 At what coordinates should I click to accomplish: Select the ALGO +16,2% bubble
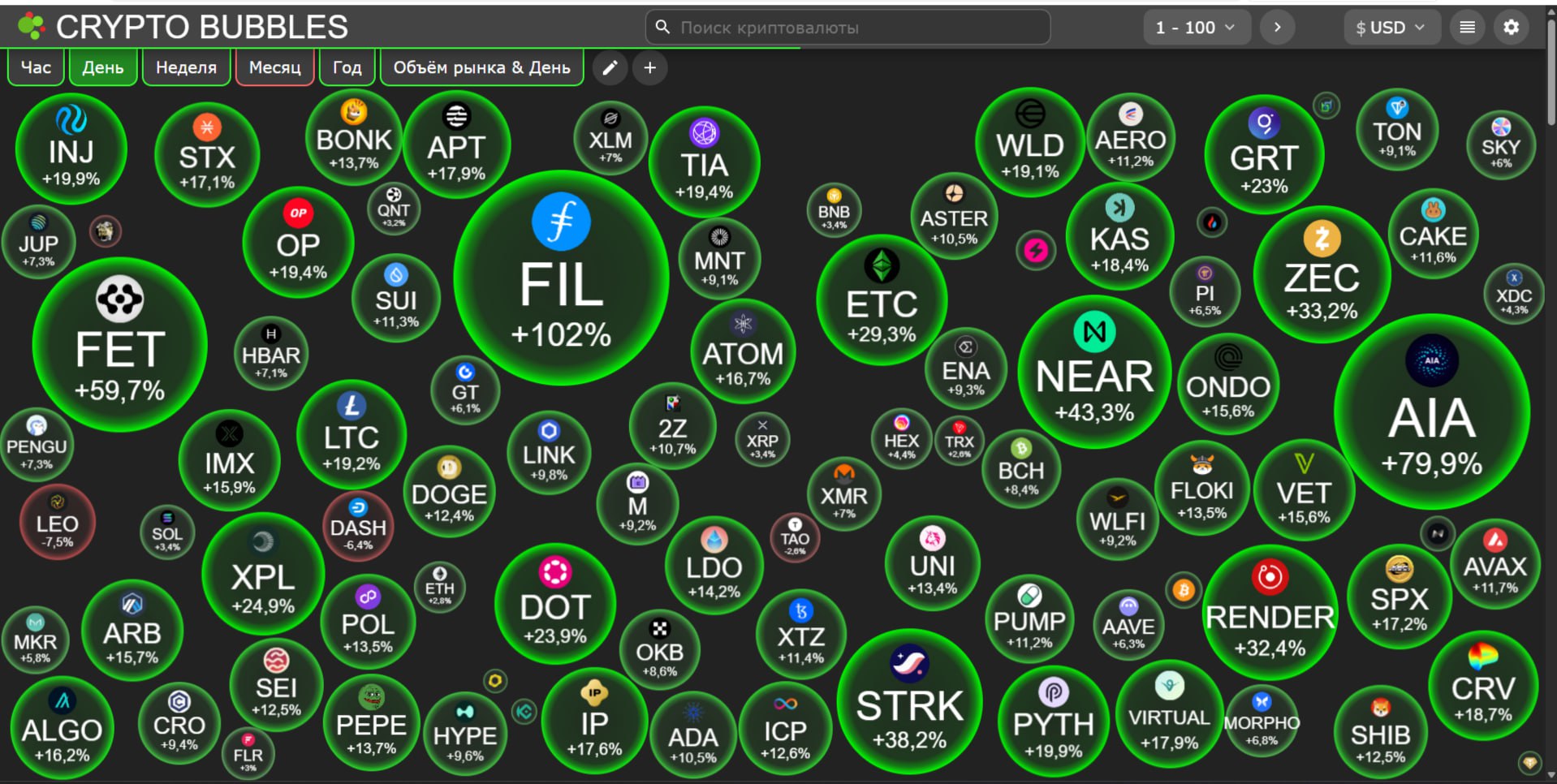[x=63, y=728]
